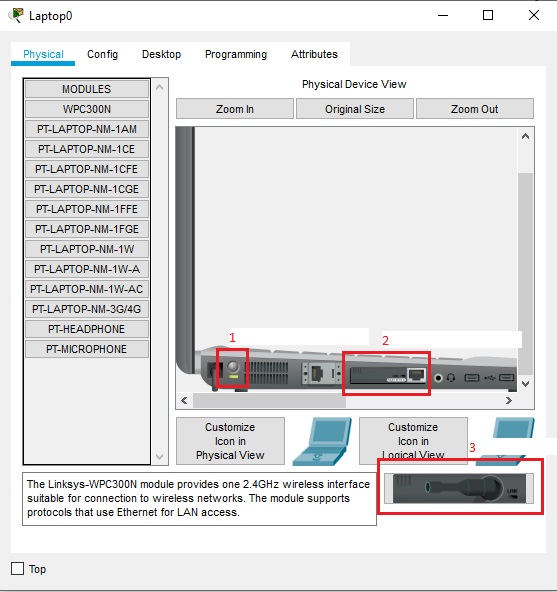Click the physical view laptop icon
Image resolution: width=557 pixels, height=592 pixels.
(322, 441)
